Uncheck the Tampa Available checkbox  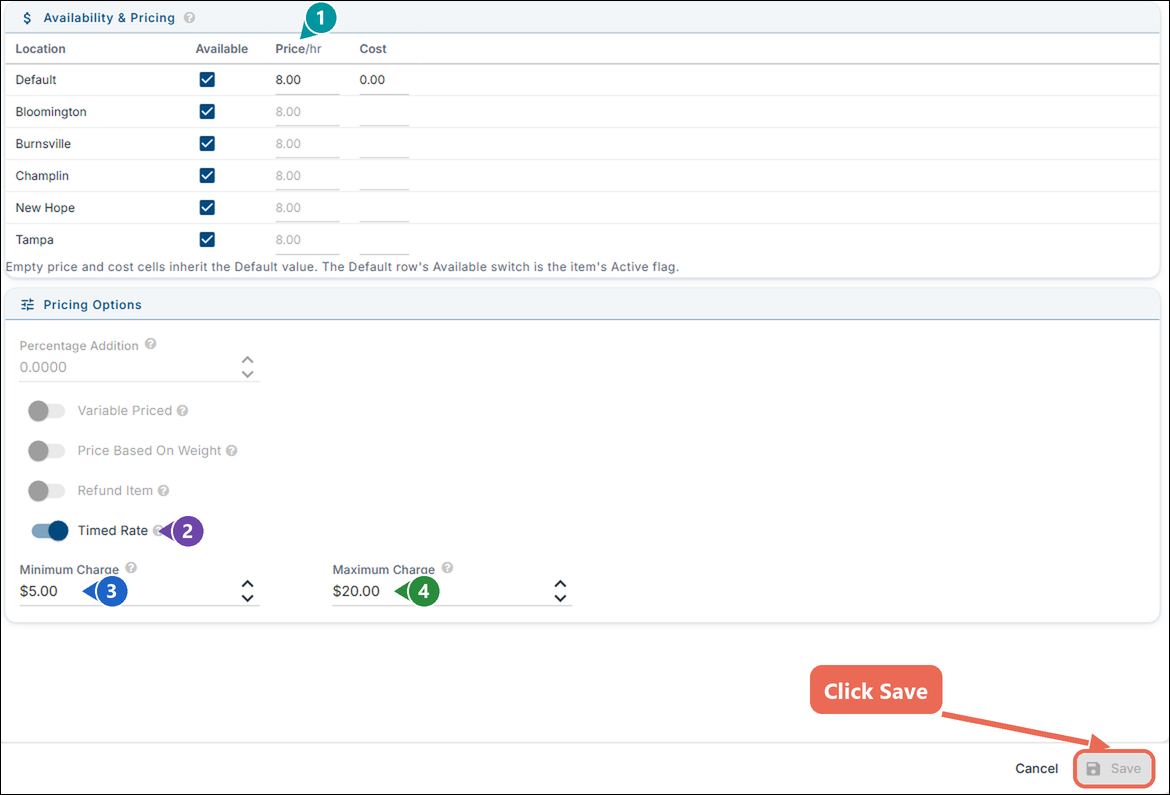(x=207, y=240)
